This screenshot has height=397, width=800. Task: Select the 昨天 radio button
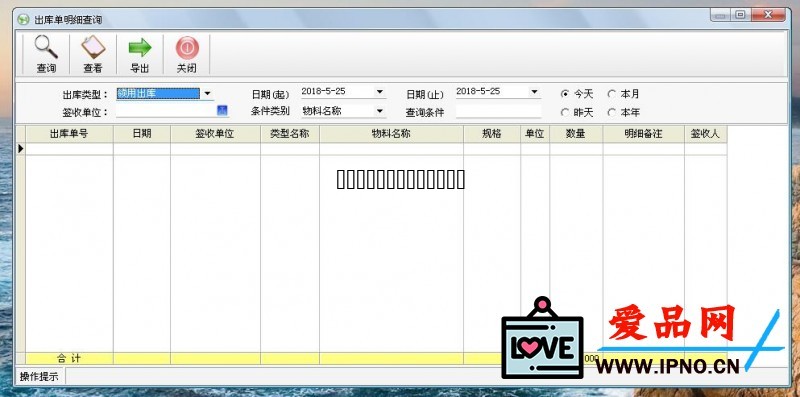click(564, 112)
